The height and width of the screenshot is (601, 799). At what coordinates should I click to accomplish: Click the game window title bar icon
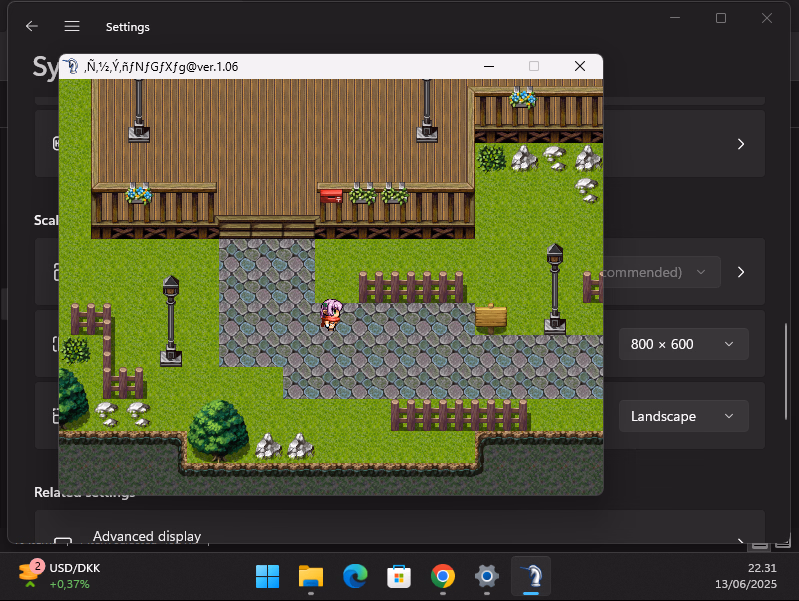tap(72, 66)
